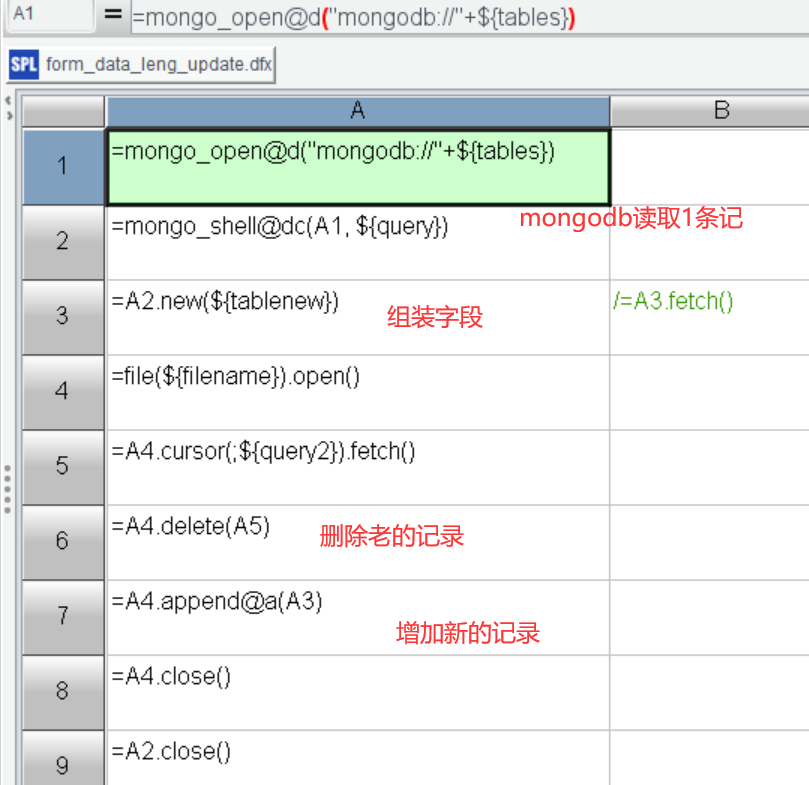The height and width of the screenshot is (785, 809).
Task: Select cell with mongo_shell@dc(A1, ${query})
Action: (x=358, y=242)
